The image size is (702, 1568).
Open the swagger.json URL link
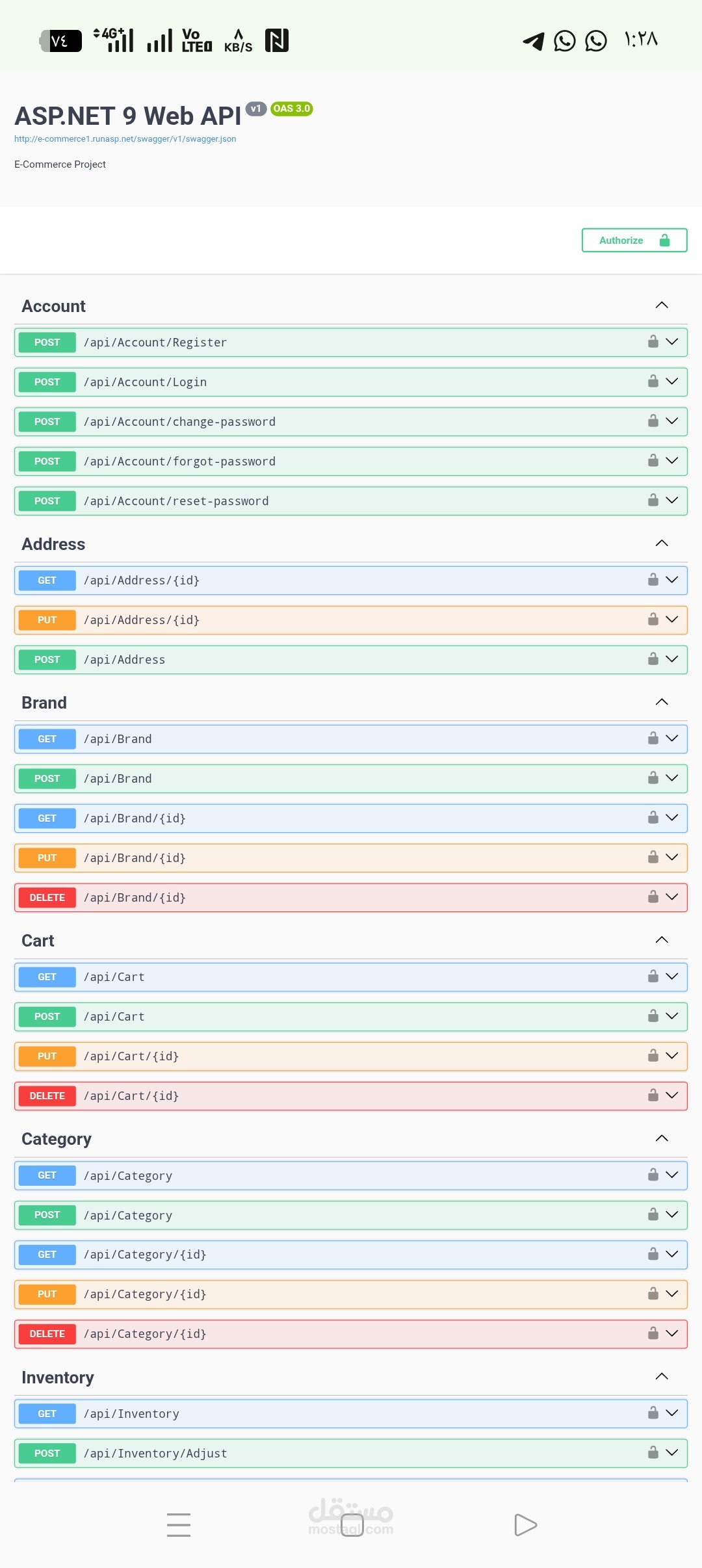point(125,138)
